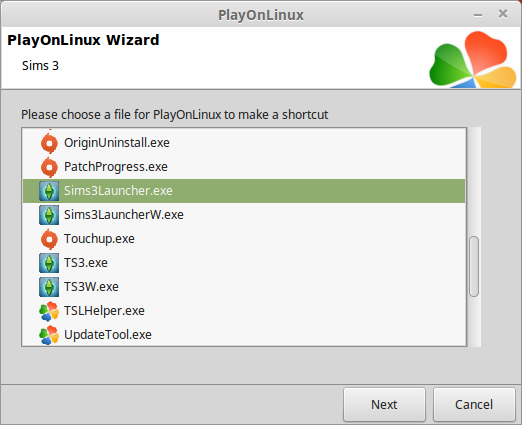
Task: Click the plumbob icon next to TS3W.exe
Action: point(49,287)
